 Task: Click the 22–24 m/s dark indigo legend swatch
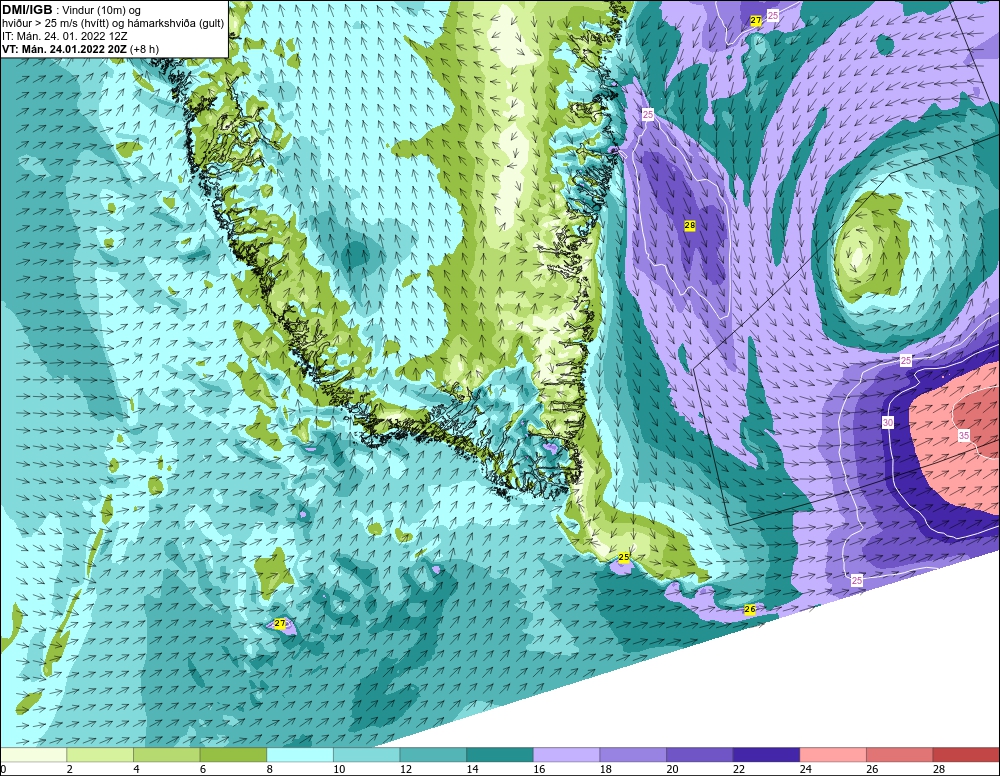(x=766, y=755)
